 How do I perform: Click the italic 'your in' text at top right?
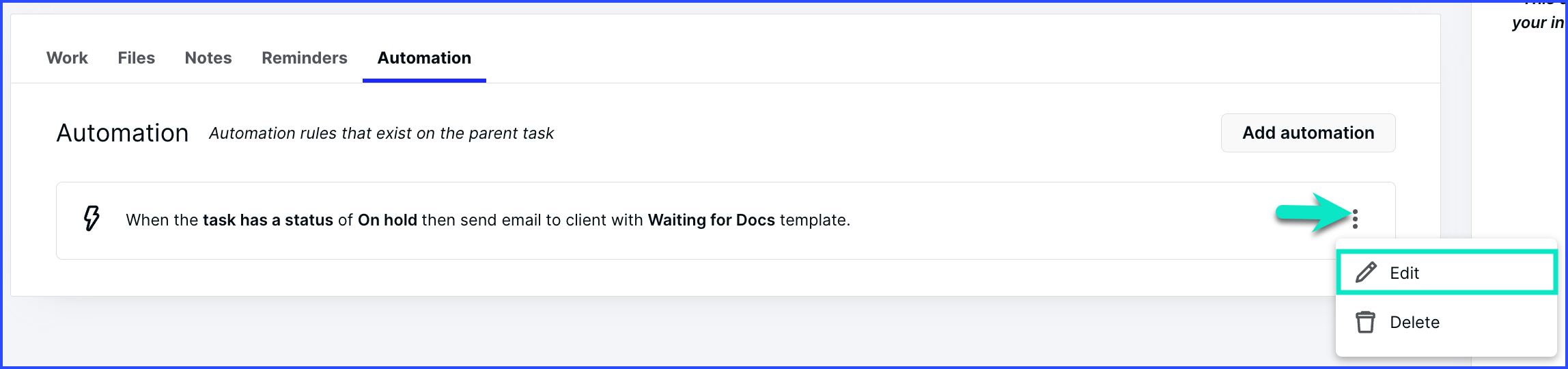tap(1537, 23)
